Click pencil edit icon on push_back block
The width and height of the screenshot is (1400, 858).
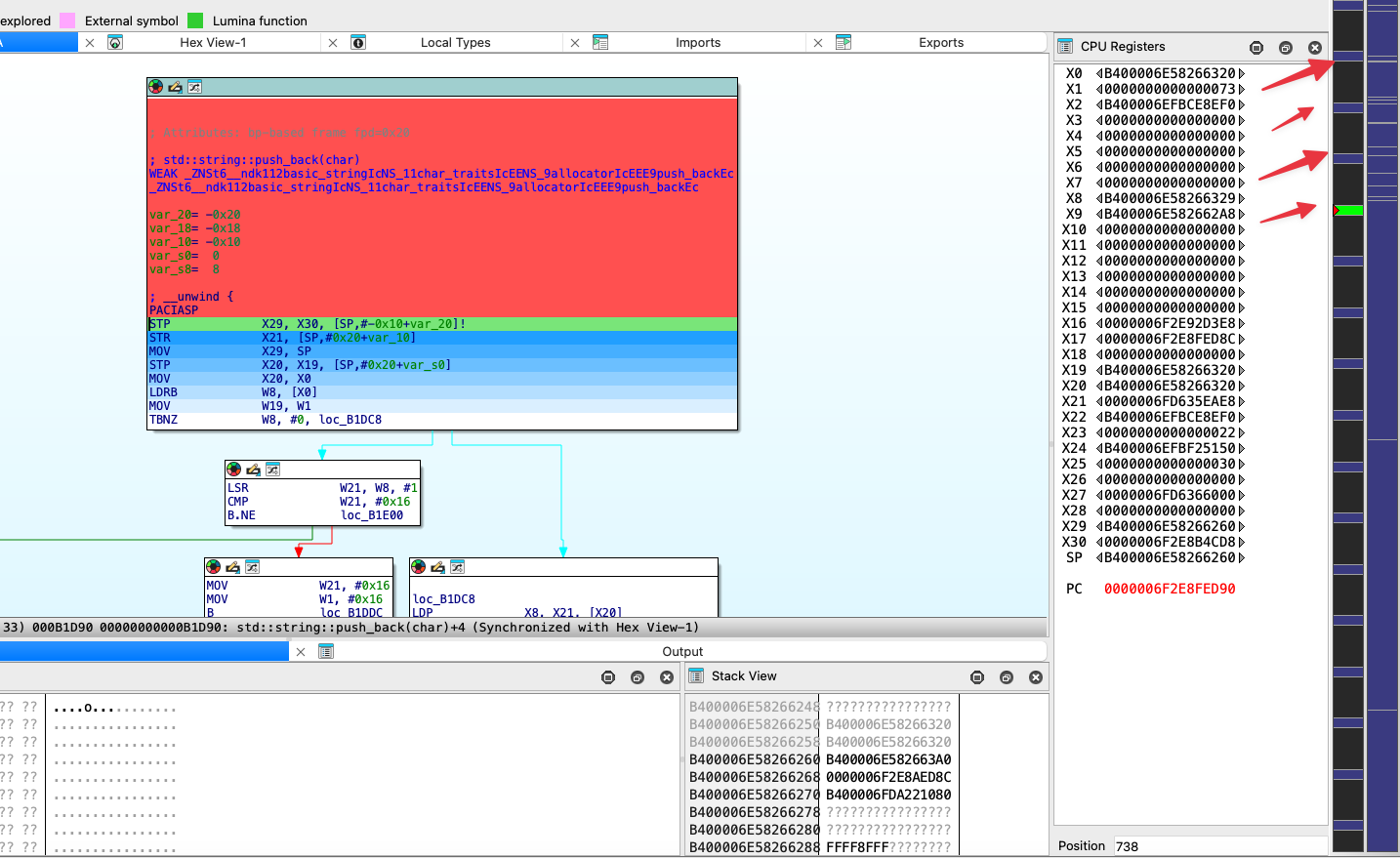(176, 87)
